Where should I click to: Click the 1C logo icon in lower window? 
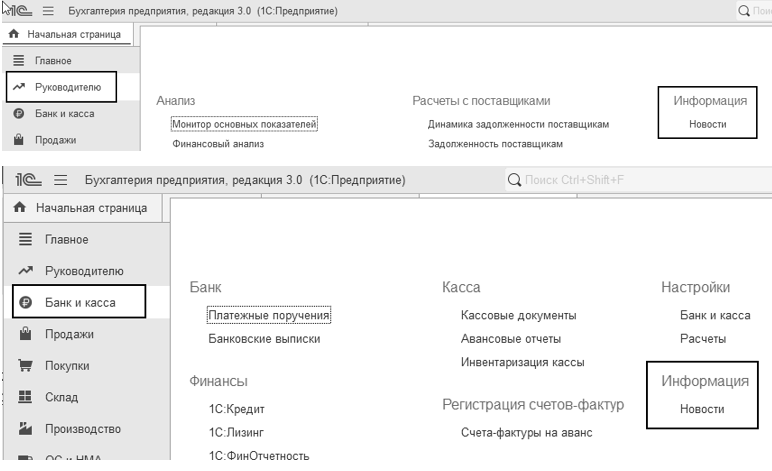coord(28,180)
